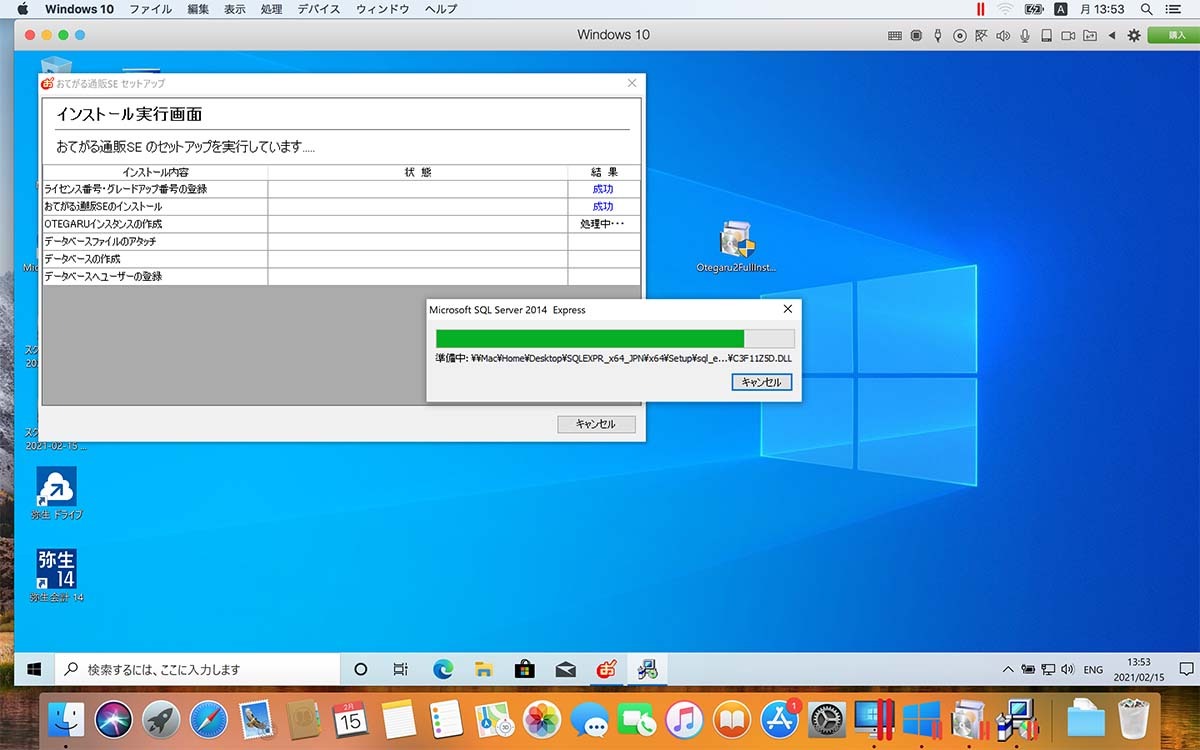Select the データベースファイルのアタッチ row
Viewport: 1200px width, 750px height.
pyautogui.click(x=341, y=241)
